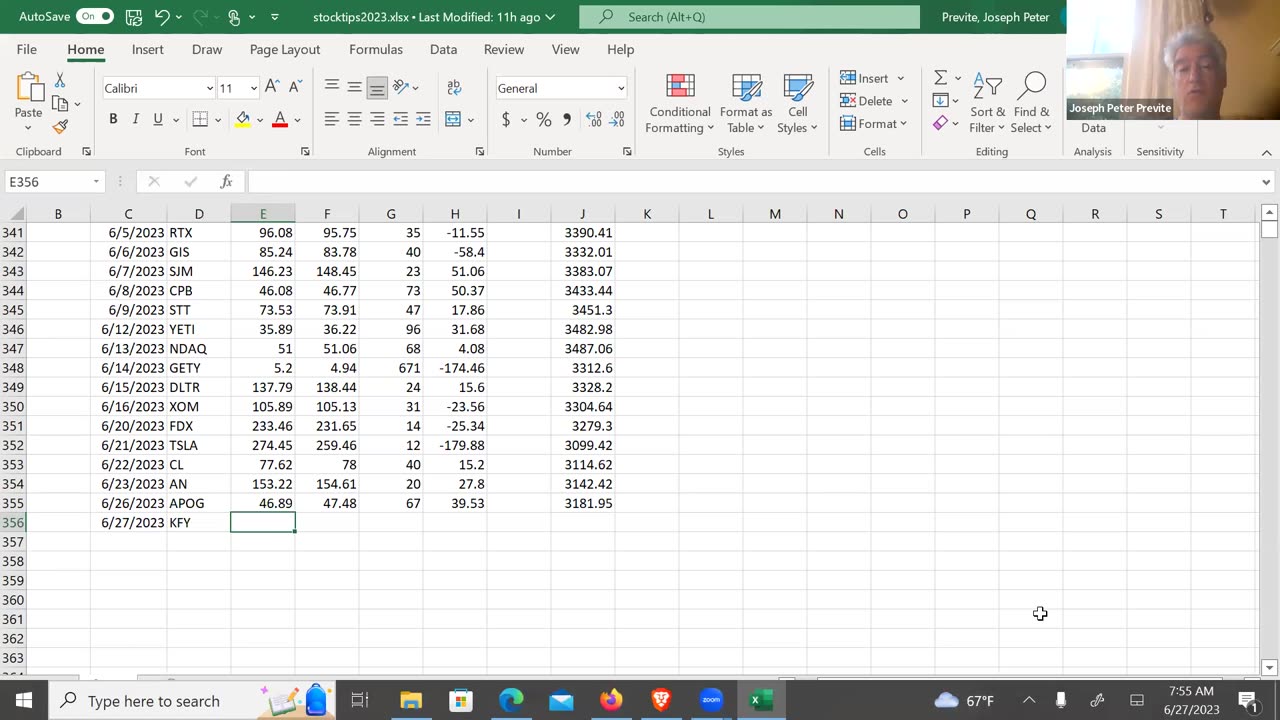Apply Comma Style format
Image resolution: width=1280 pixels, height=720 pixels.
(567, 120)
